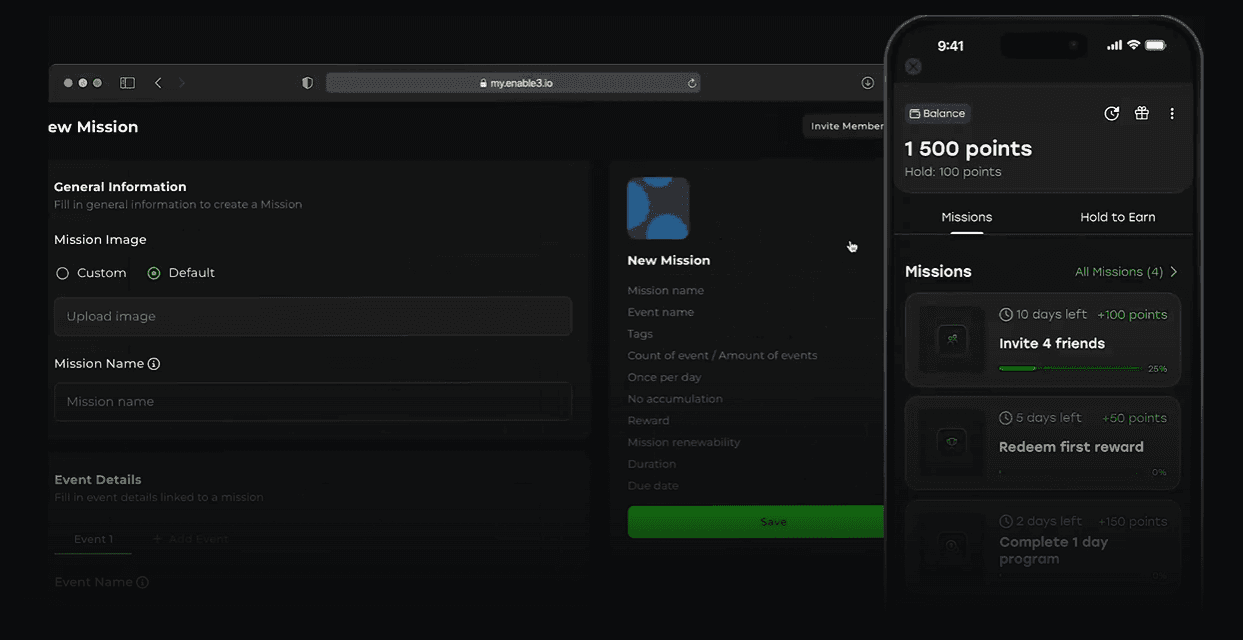The width and height of the screenshot is (1243, 640).
Task: Click the Hold: 100 points text
Action: tap(953, 172)
